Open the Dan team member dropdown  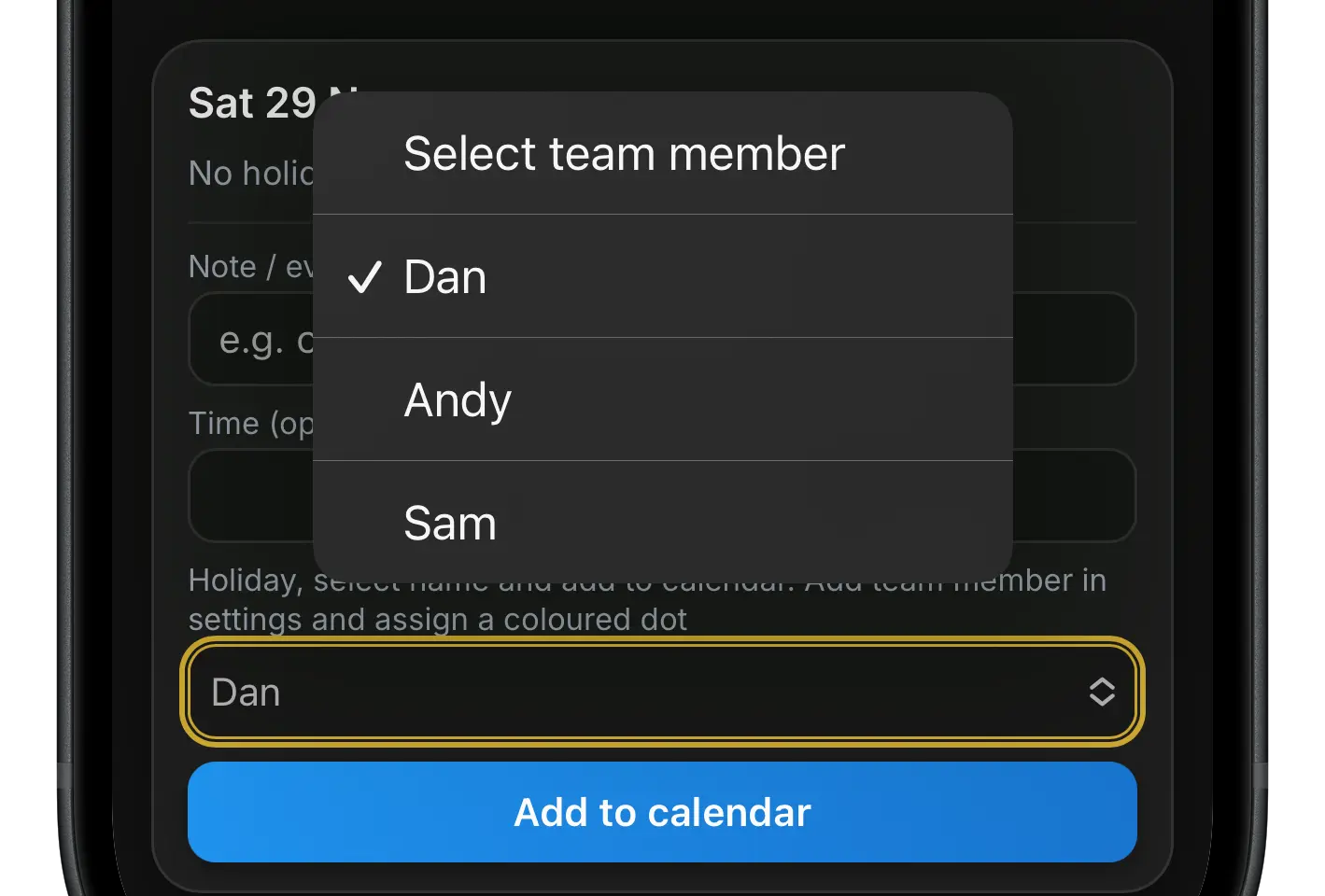(x=662, y=692)
